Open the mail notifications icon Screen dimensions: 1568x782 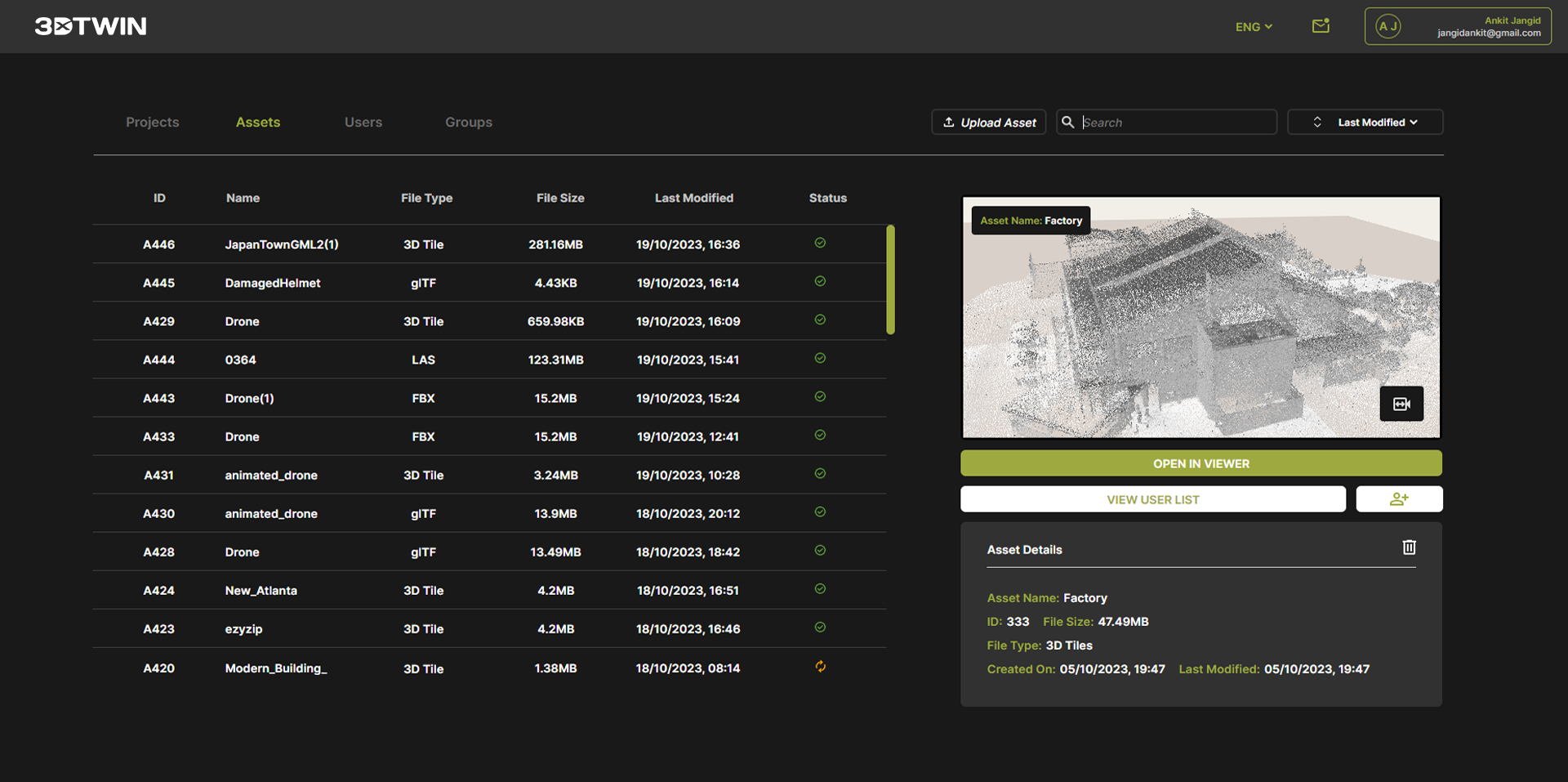tap(1321, 26)
